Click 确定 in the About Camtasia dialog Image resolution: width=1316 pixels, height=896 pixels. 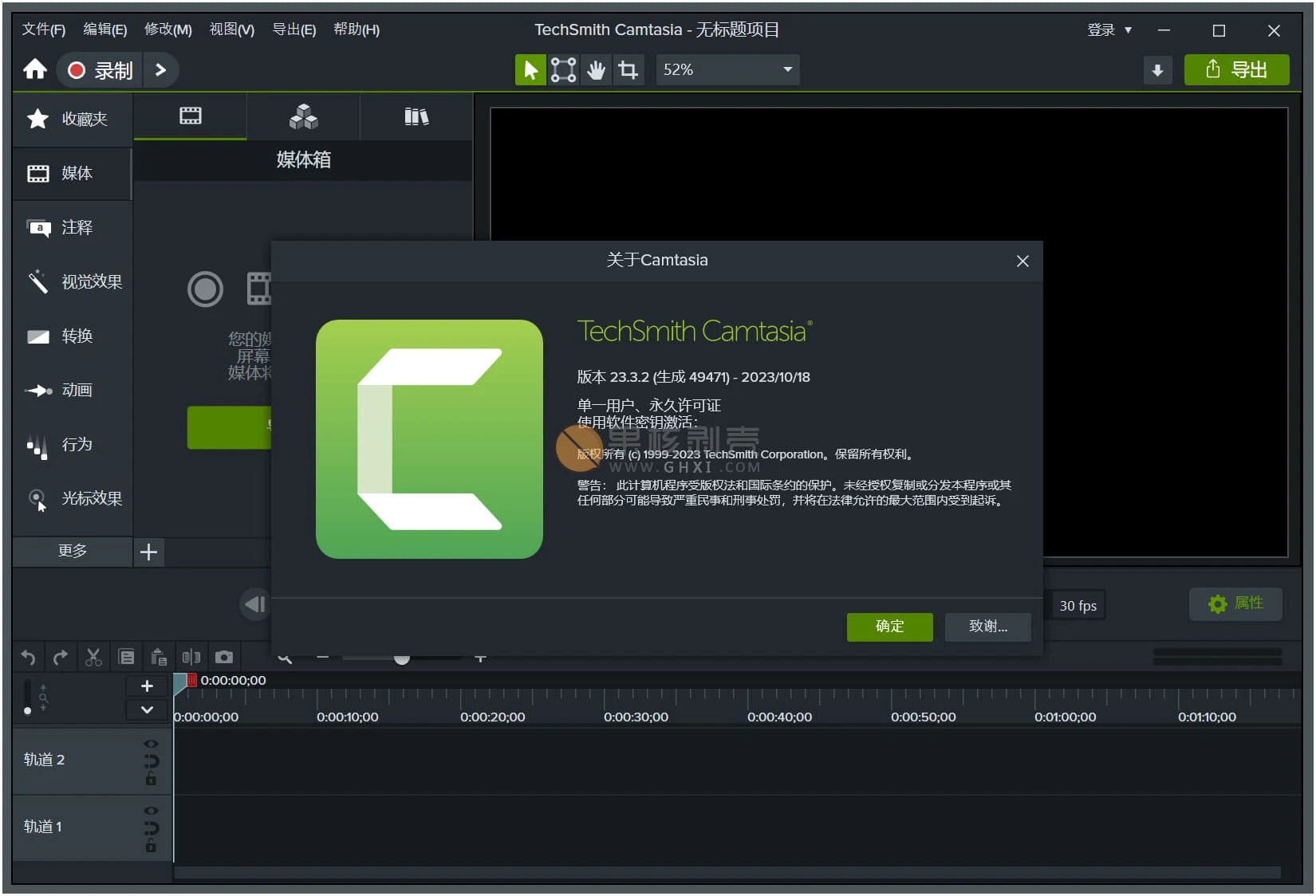coord(888,627)
